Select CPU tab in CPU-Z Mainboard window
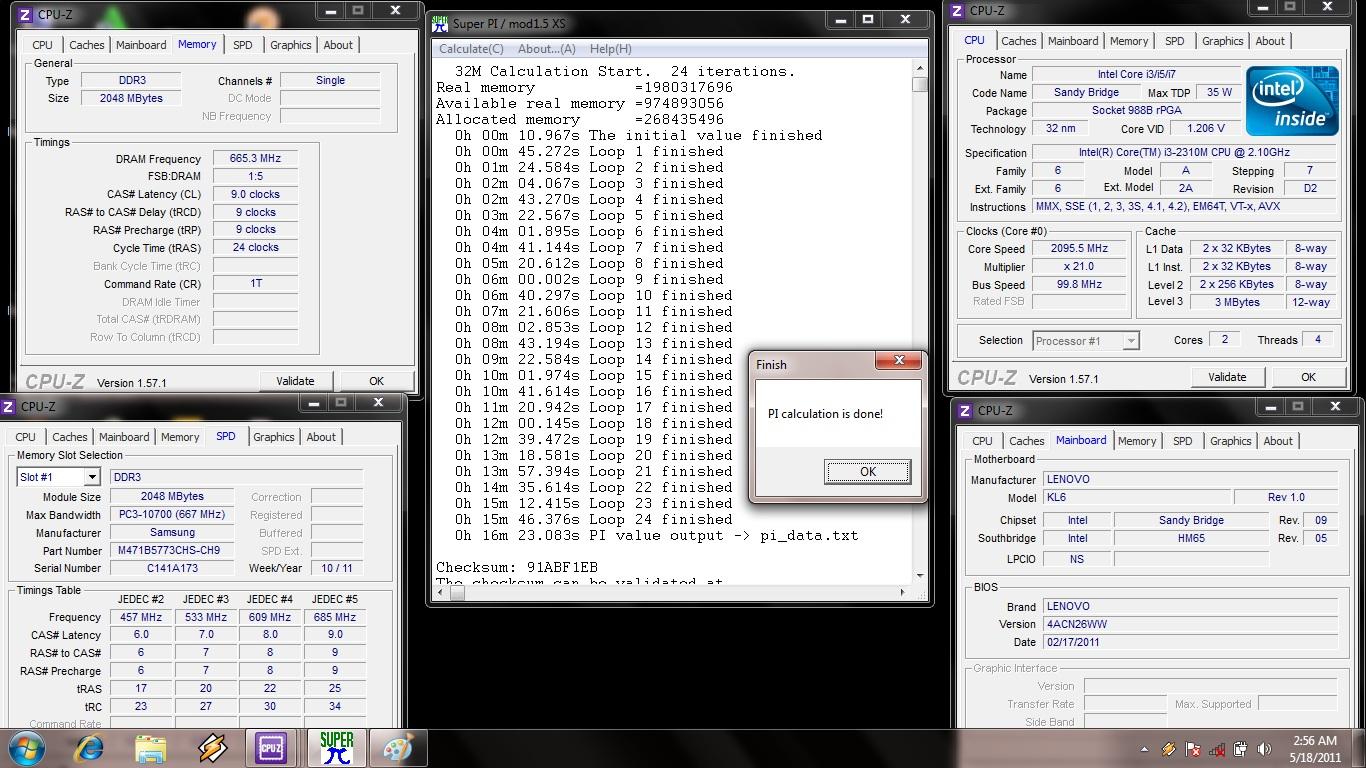1366x768 pixels. tap(982, 441)
